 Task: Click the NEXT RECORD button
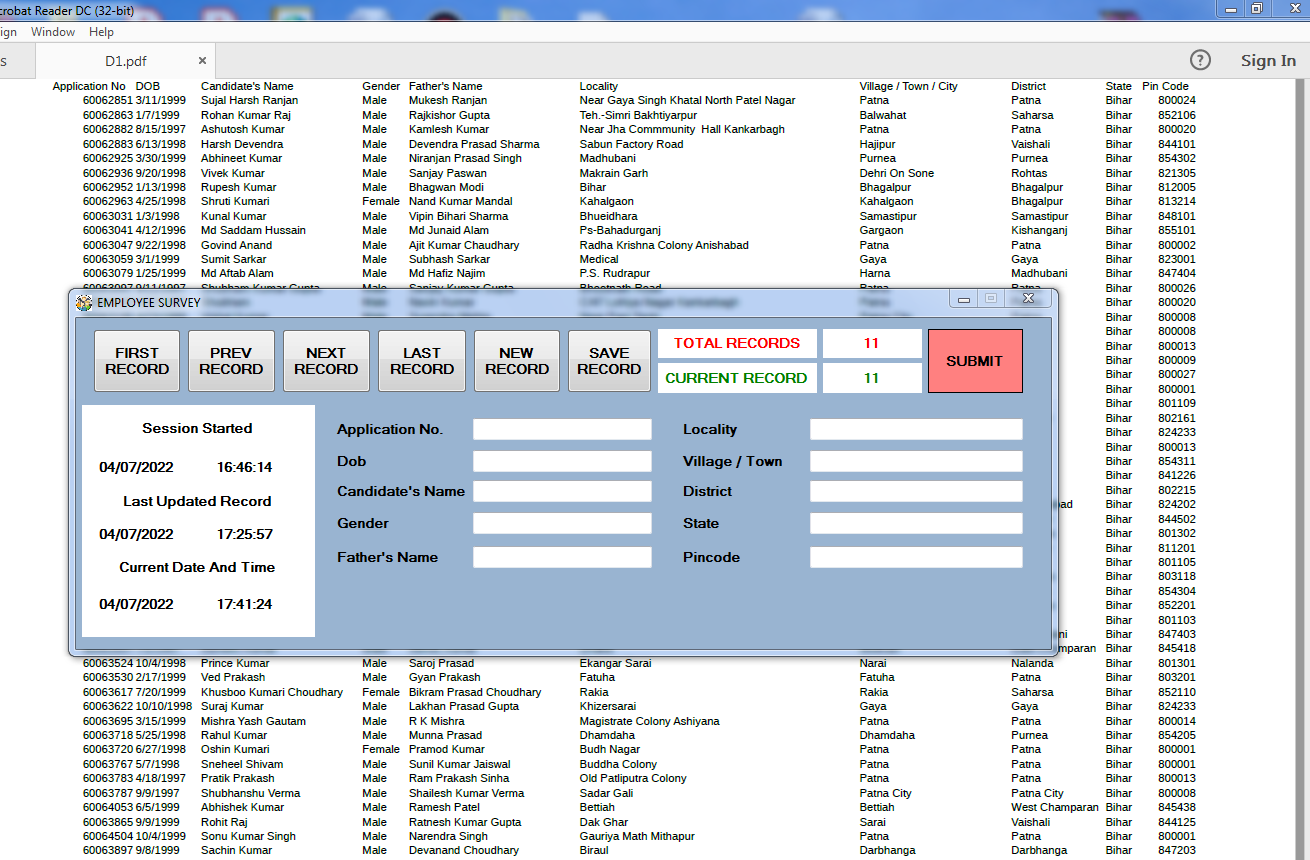(326, 361)
